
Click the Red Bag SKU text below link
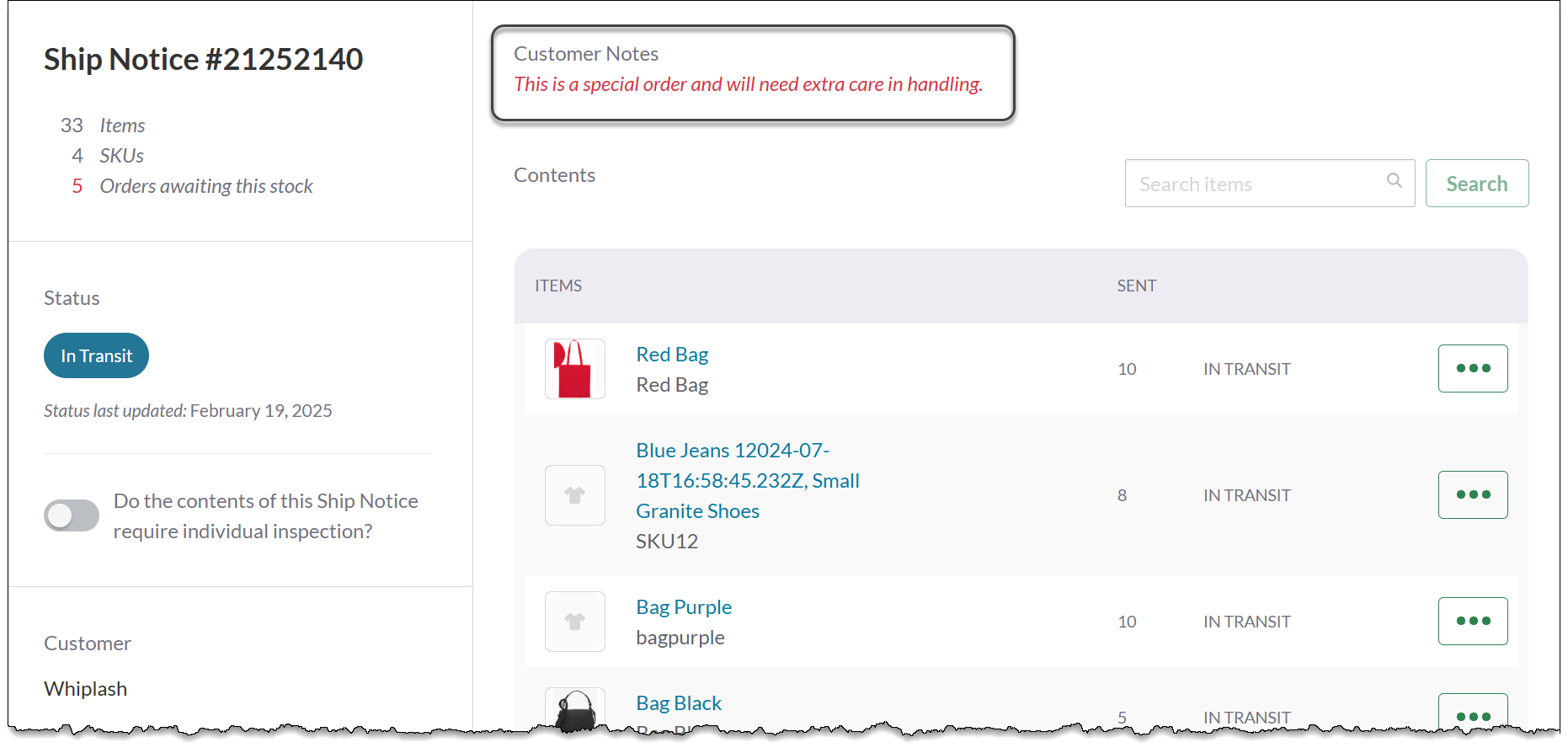672,385
